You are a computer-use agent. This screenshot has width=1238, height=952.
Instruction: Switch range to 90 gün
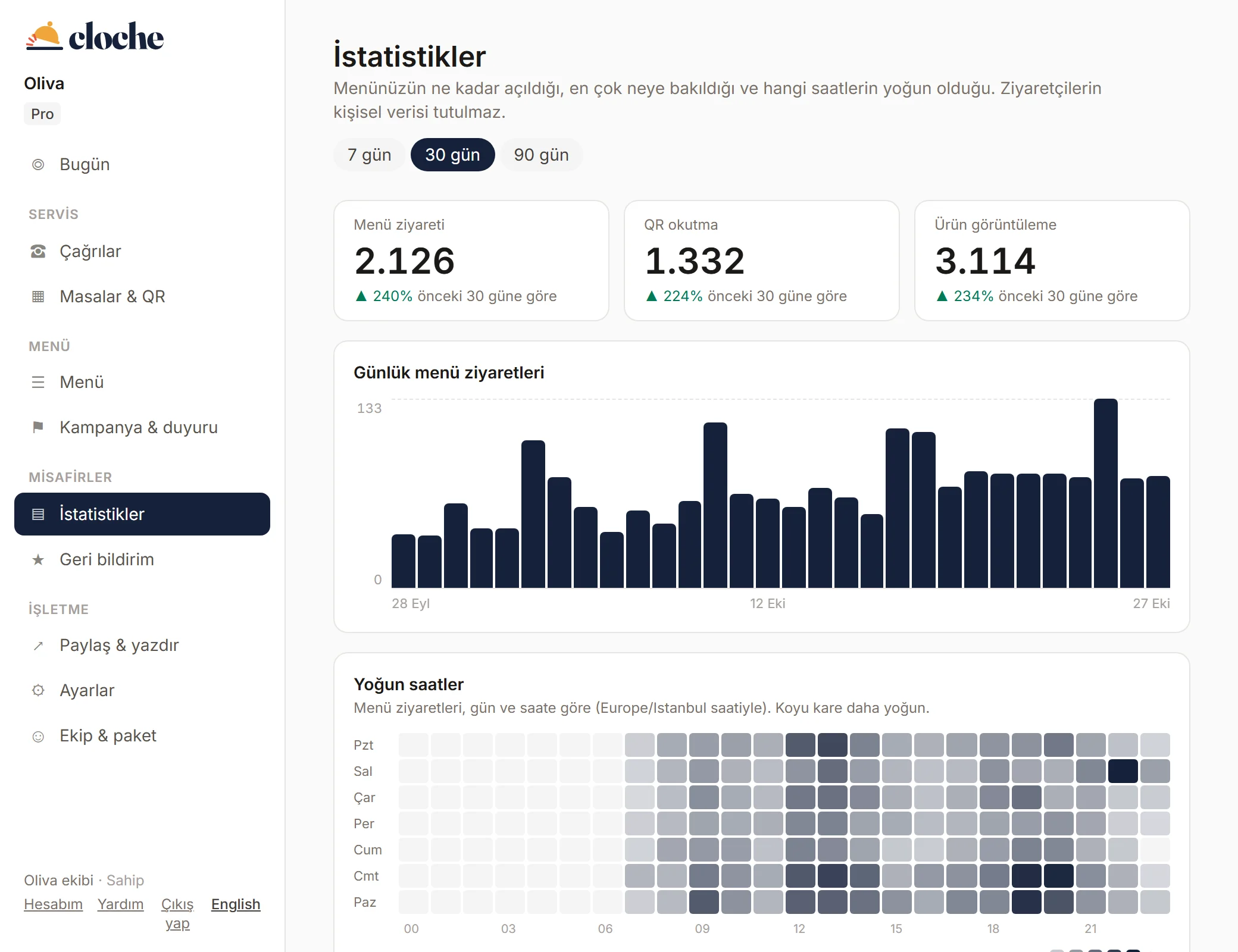(x=541, y=155)
